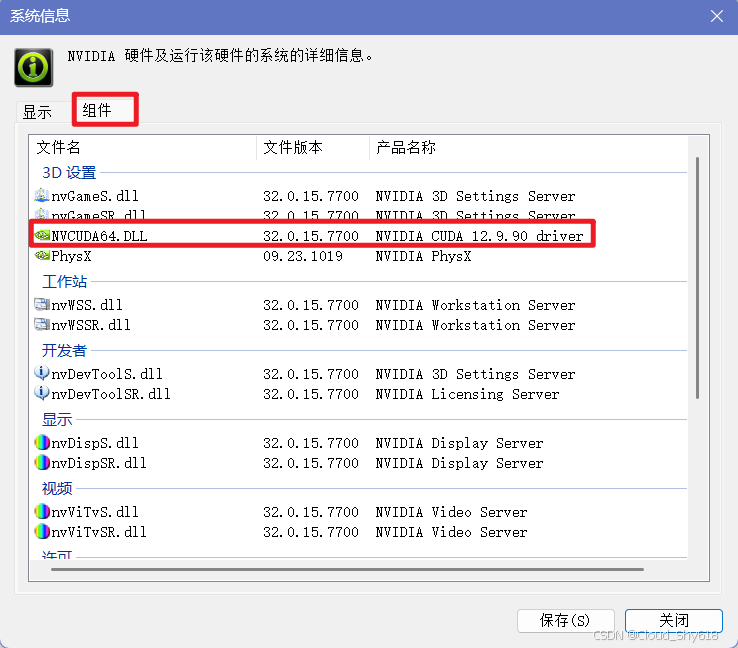The image size is (738, 648).
Task: Select the nvDispSR.dll file name
Action: [x=99, y=463]
